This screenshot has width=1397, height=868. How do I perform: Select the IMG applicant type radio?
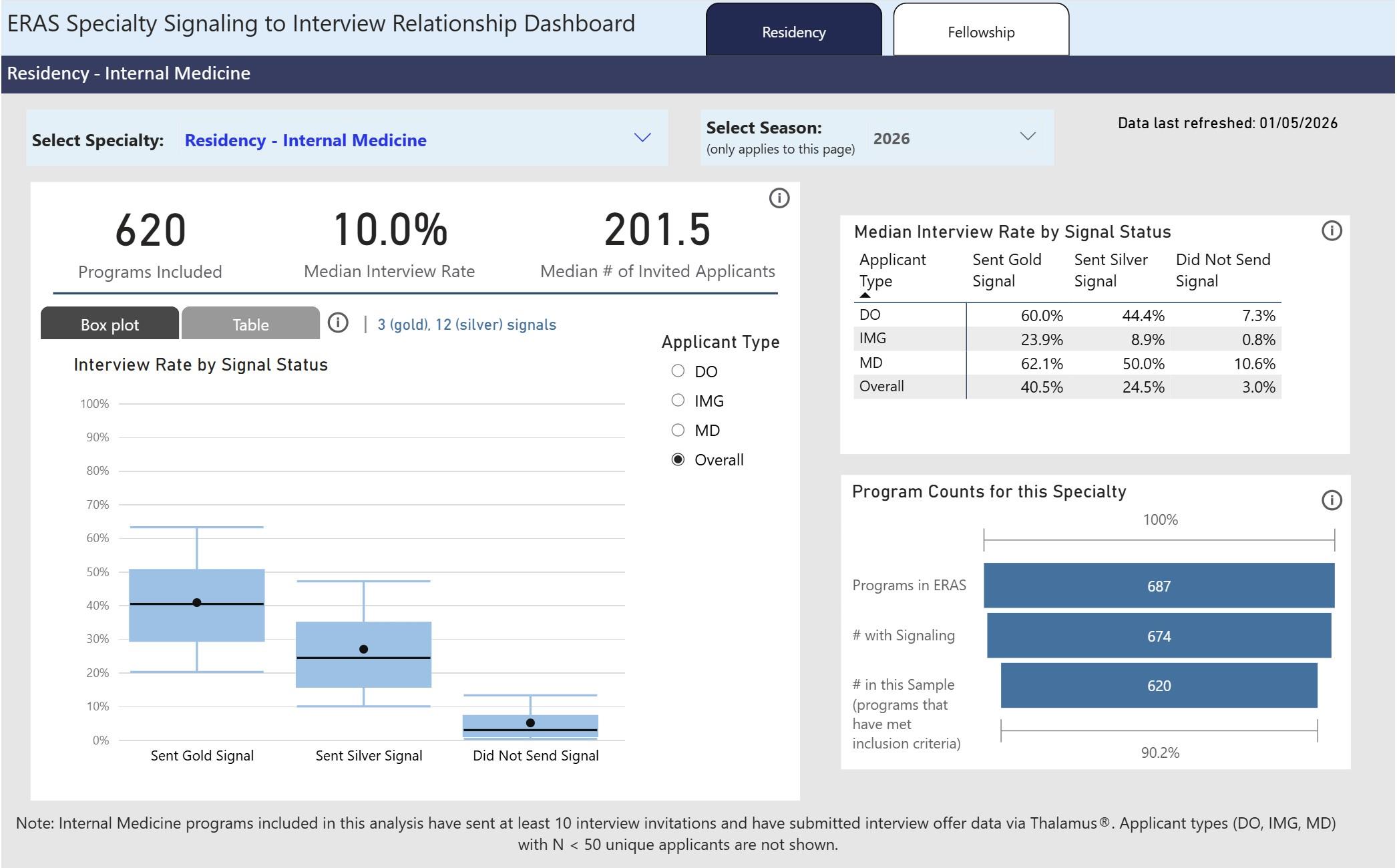(x=678, y=401)
